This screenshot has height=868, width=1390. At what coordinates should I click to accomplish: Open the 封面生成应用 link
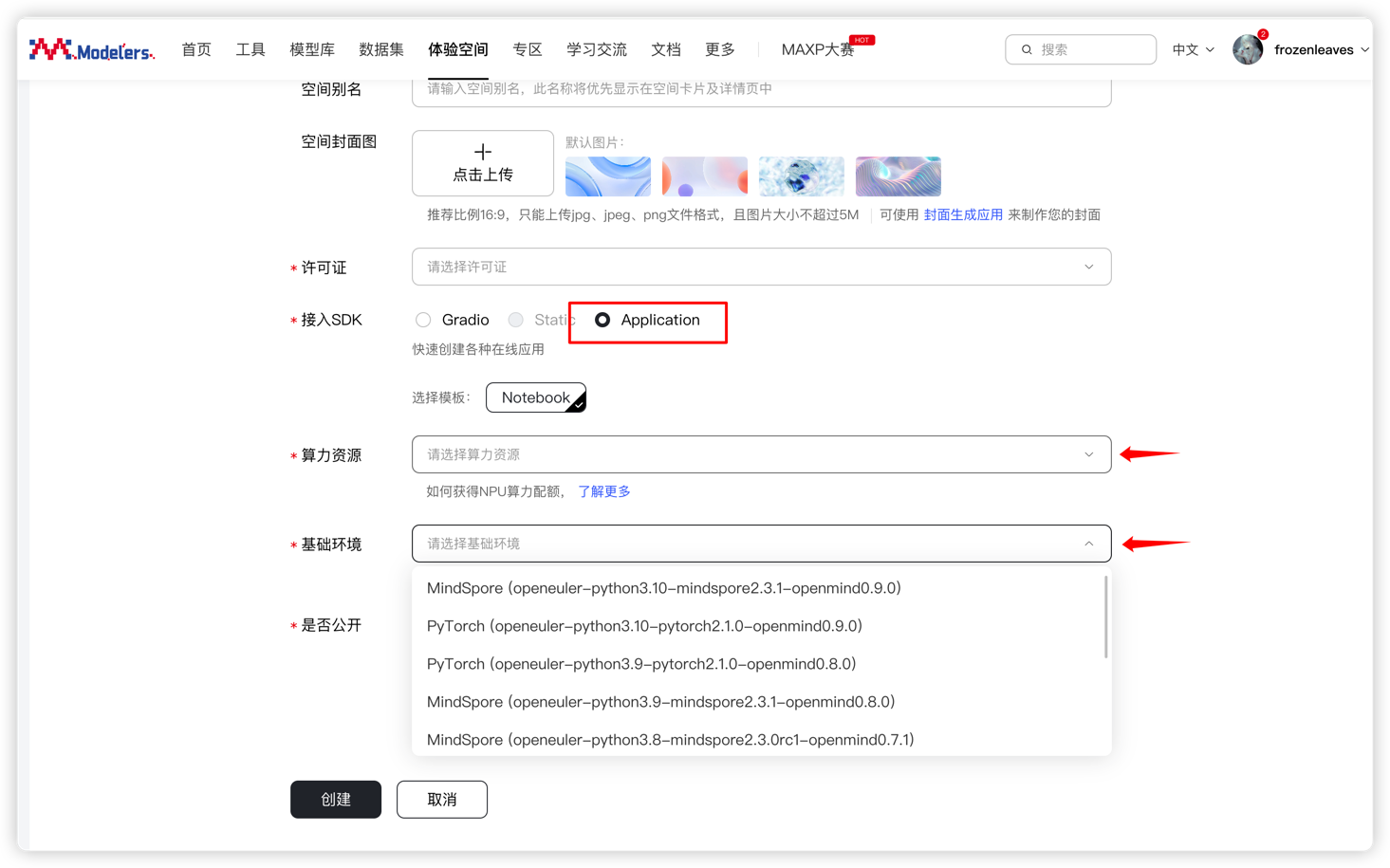pos(963,214)
